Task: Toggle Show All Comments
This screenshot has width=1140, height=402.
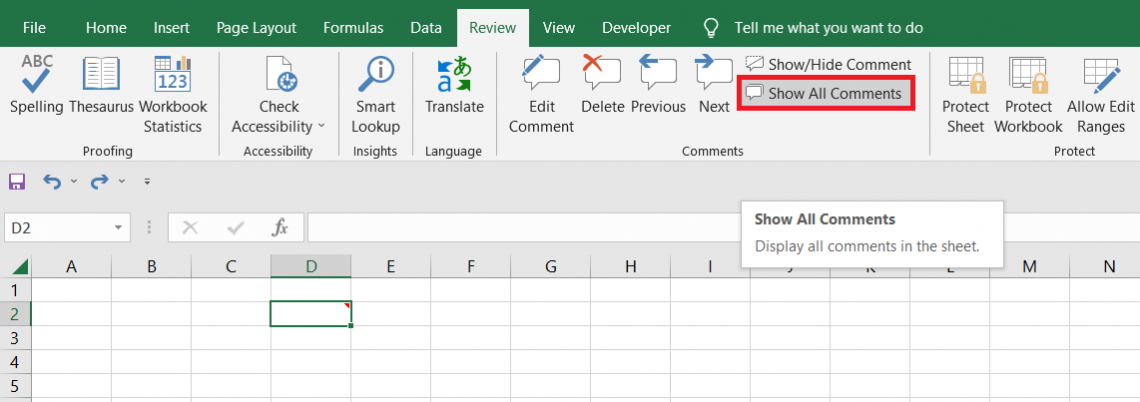Action: [x=825, y=94]
